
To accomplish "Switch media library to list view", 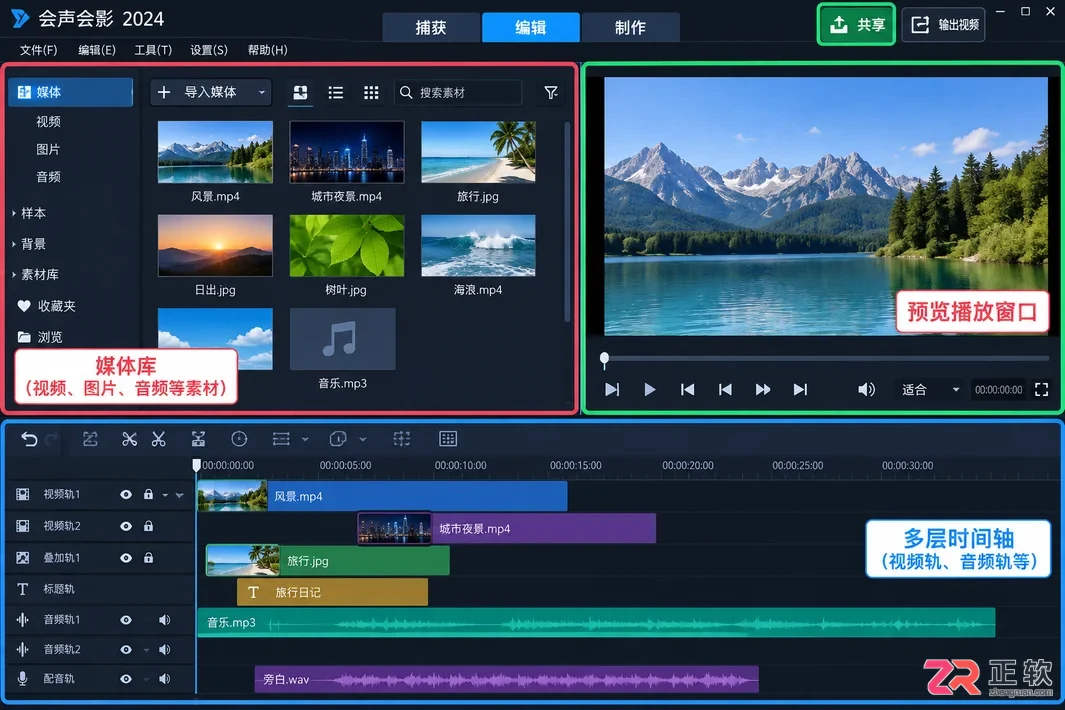I will [x=336, y=92].
